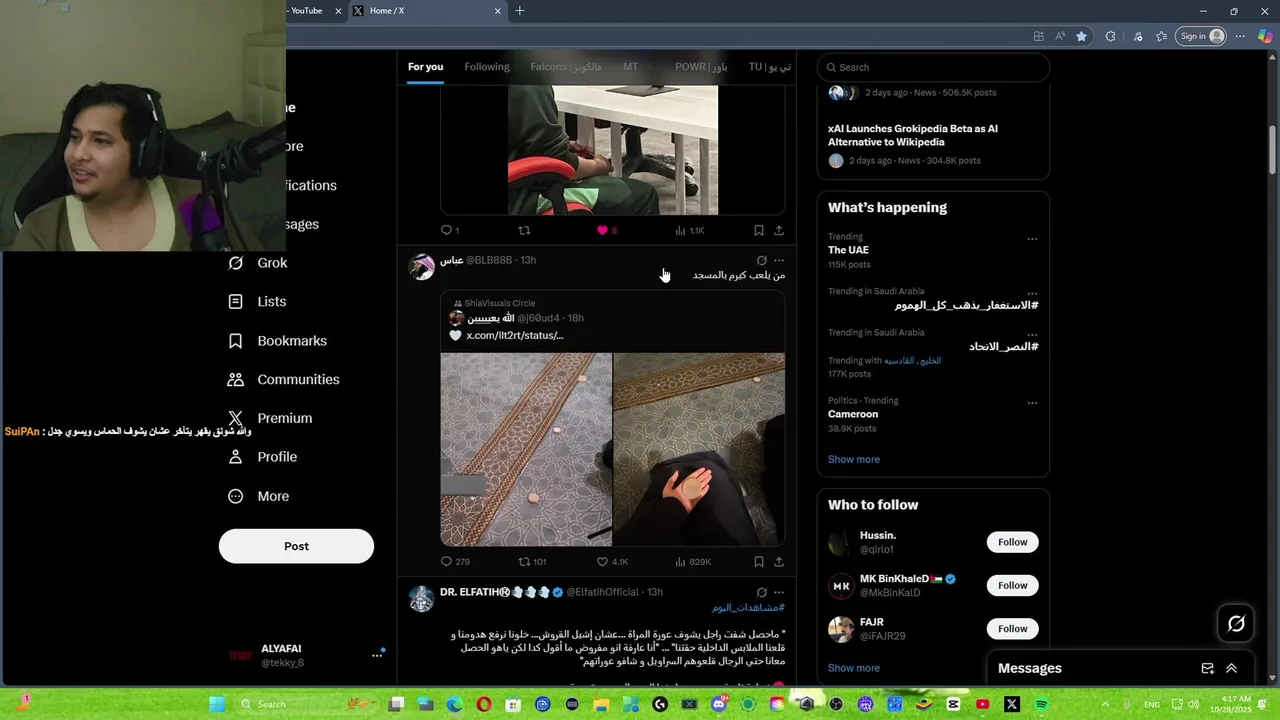The width and height of the screenshot is (1280, 720).
Task: Compose a new message in Messages drawer
Action: point(1207,668)
